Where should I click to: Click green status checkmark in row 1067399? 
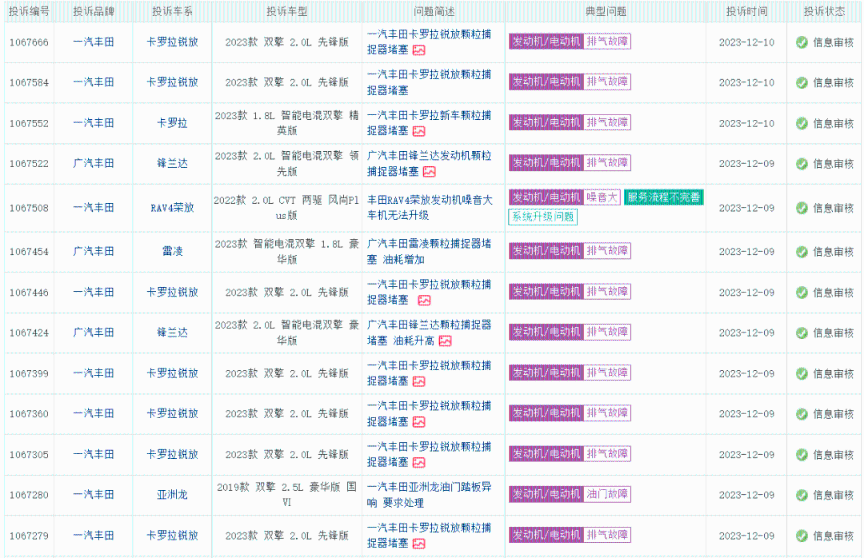point(802,373)
